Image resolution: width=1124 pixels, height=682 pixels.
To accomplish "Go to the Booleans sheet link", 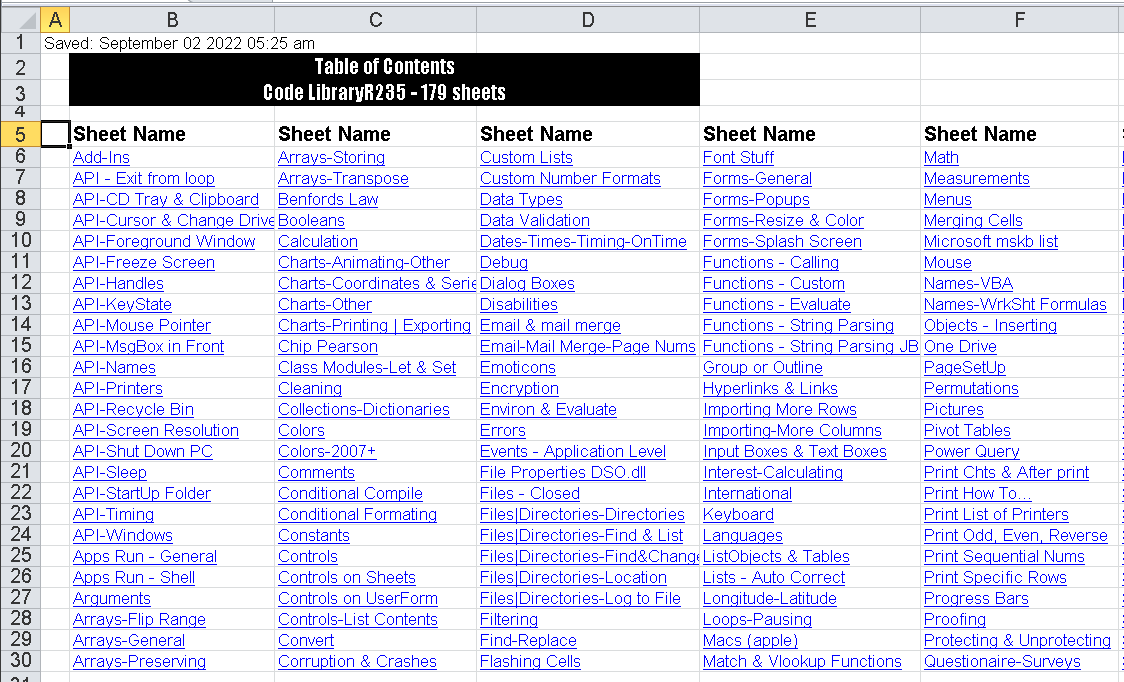I will [311, 221].
